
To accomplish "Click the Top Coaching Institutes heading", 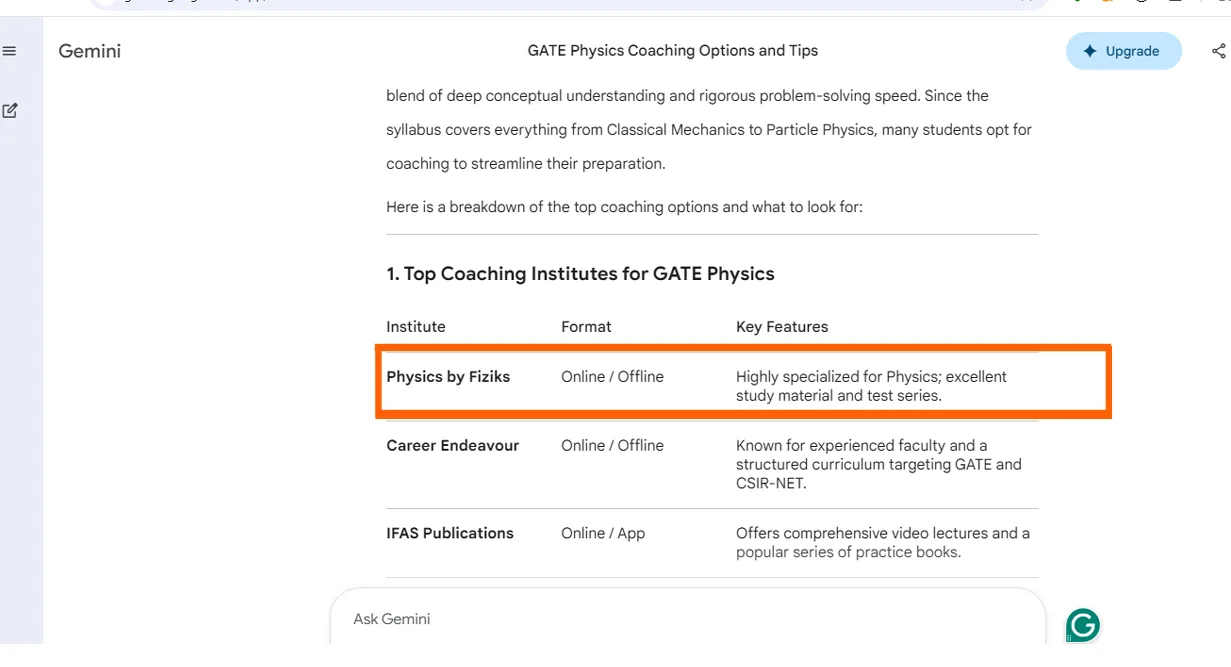I will (x=581, y=274).
